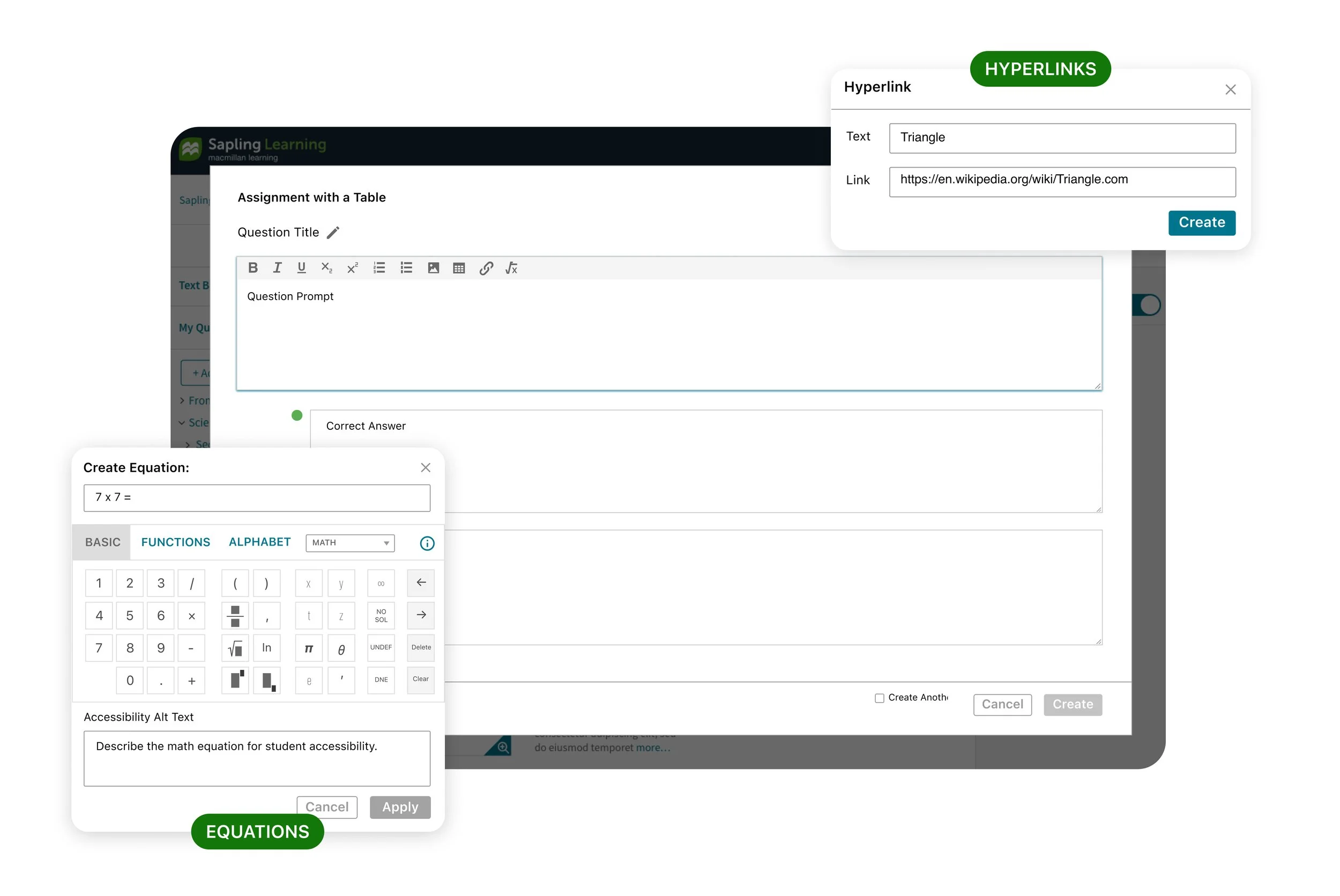Click the grey Create question button
The width and height of the screenshot is (1340, 896).
click(x=1073, y=705)
